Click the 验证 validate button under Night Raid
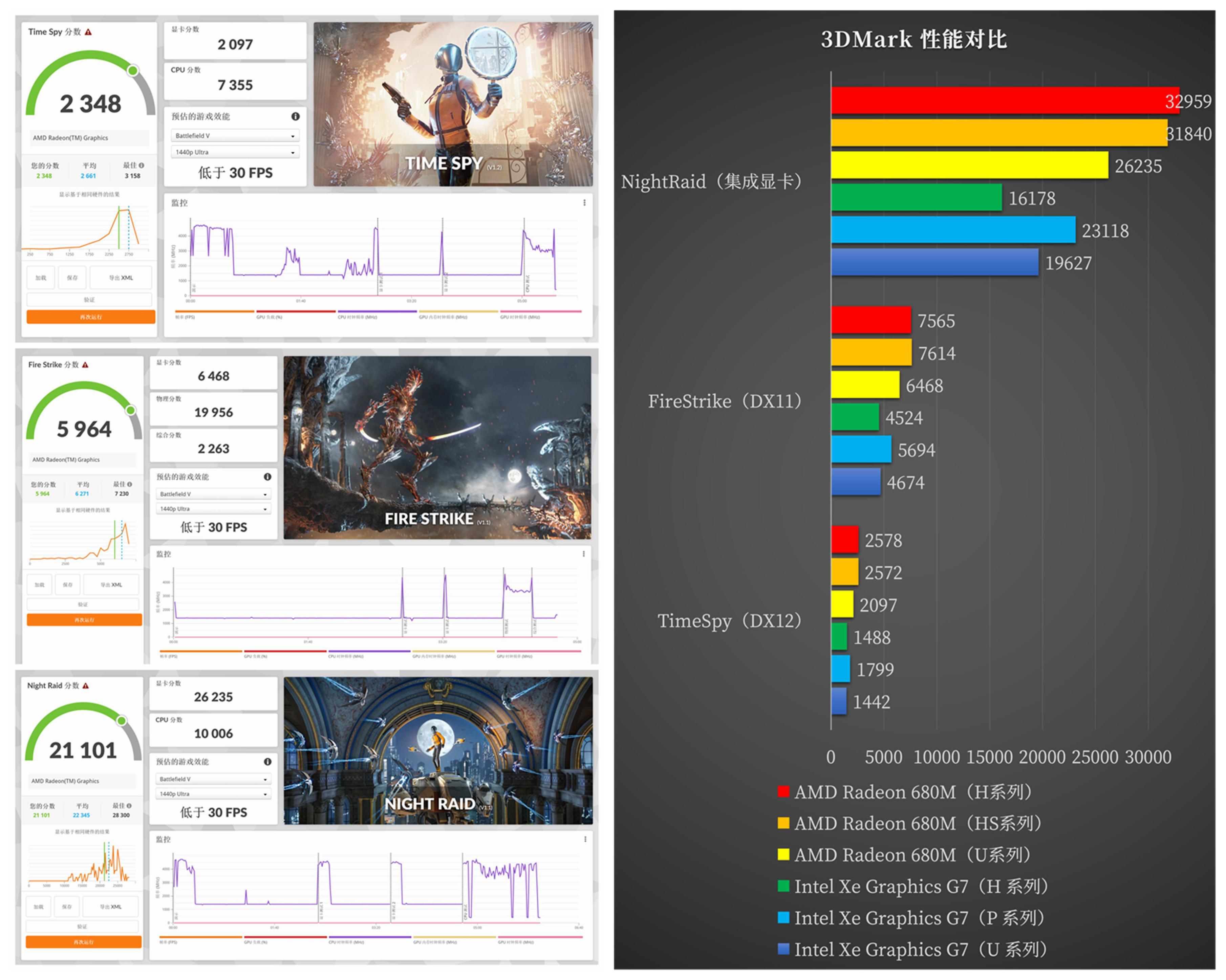 pyautogui.click(x=83, y=927)
